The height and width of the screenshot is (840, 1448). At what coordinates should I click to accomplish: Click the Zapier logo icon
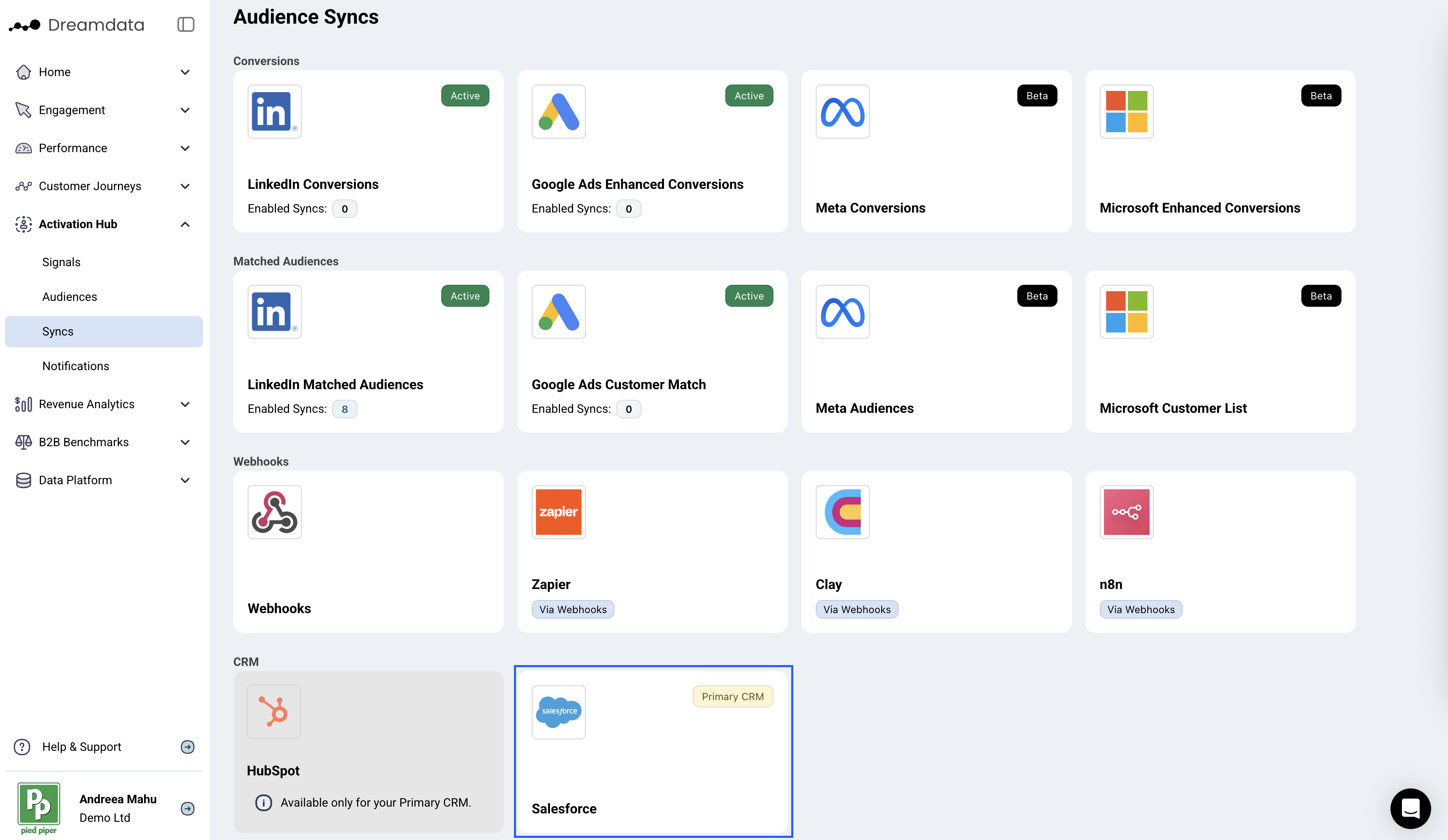point(558,512)
